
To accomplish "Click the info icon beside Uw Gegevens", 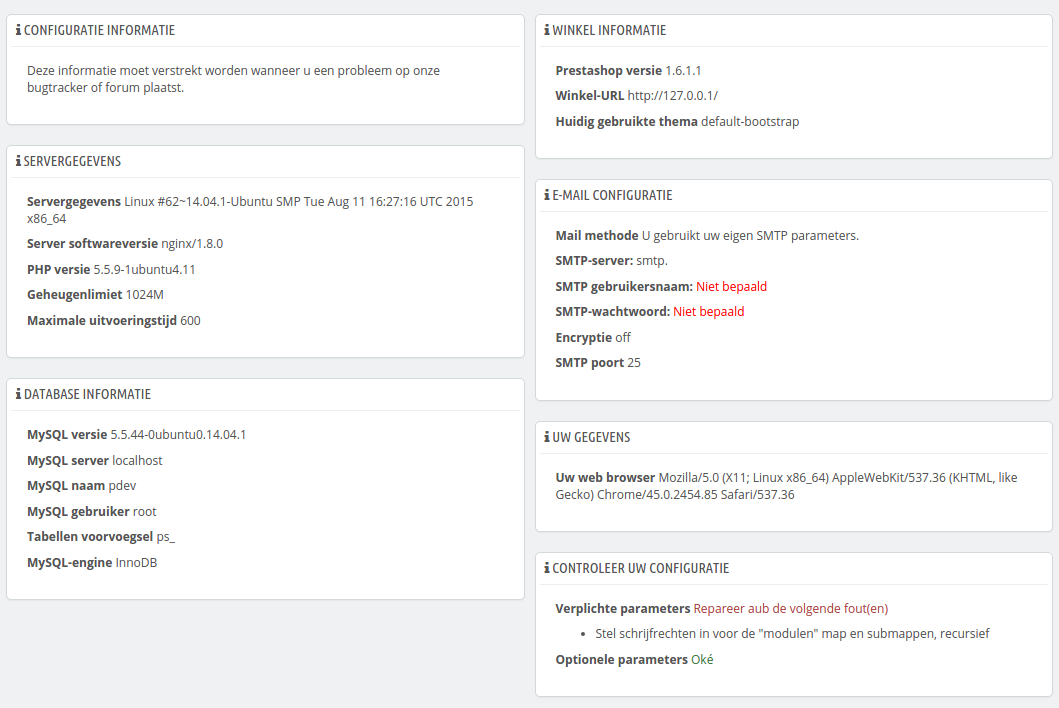I will (547, 438).
